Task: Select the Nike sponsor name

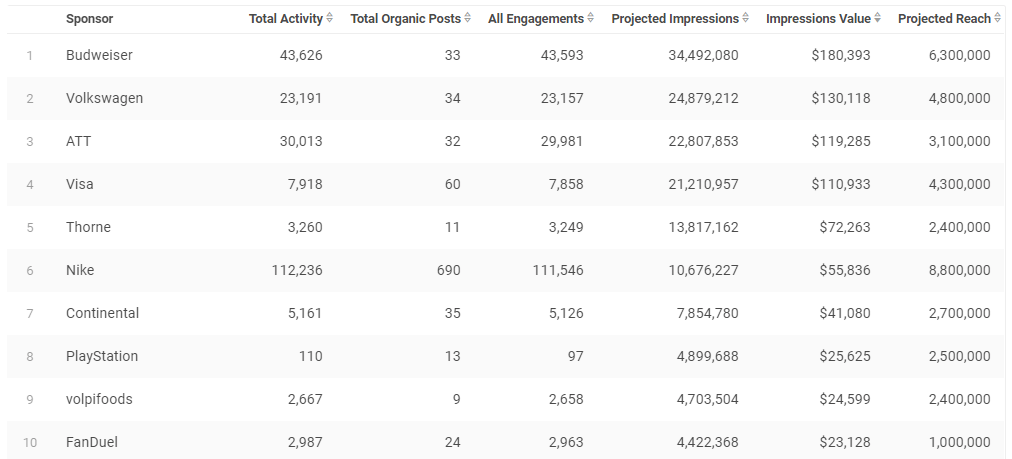Action: coord(80,270)
